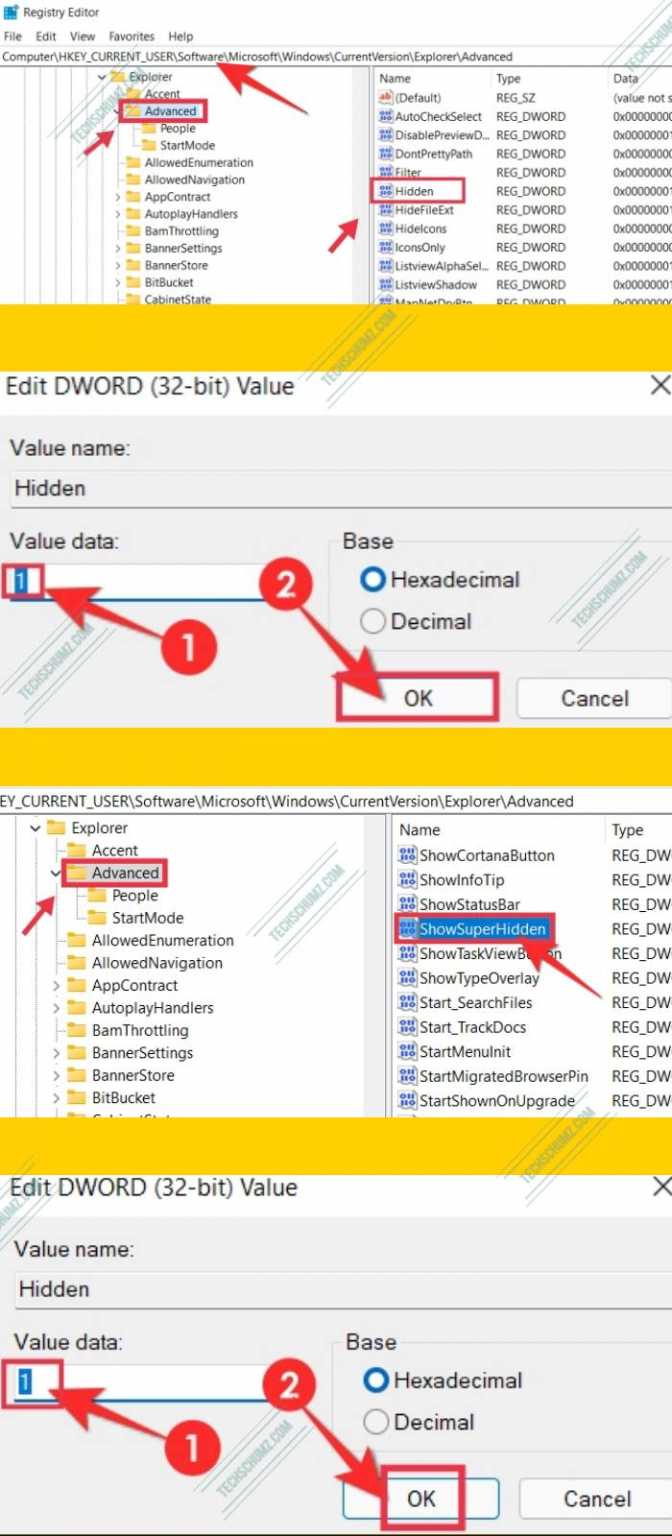Viewport: 672px width, 1536px height.
Task: Open the Edit menu
Action: pos(44,36)
